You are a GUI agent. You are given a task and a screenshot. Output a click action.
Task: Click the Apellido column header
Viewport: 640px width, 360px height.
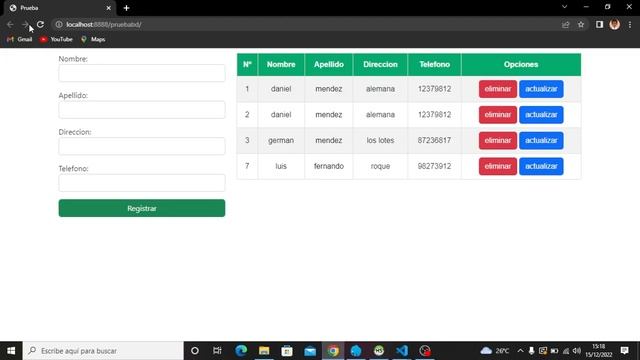pyautogui.click(x=329, y=64)
